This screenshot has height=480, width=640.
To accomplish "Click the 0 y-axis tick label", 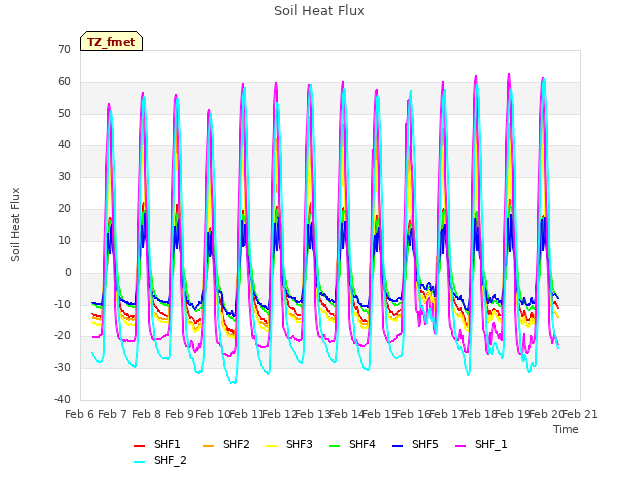I will [x=68, y=272].
